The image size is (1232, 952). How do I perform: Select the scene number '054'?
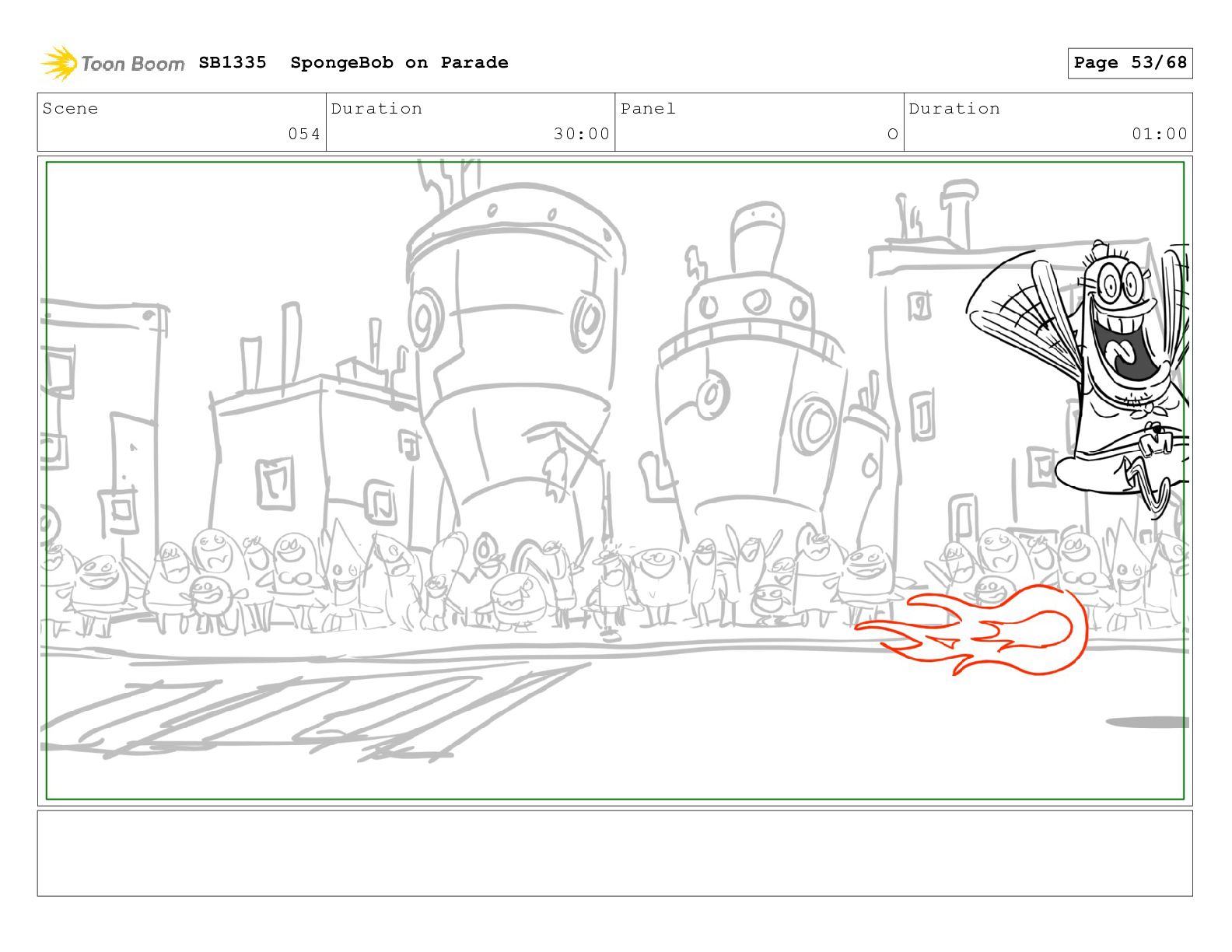pyautogui.click(x=304, y=134)
